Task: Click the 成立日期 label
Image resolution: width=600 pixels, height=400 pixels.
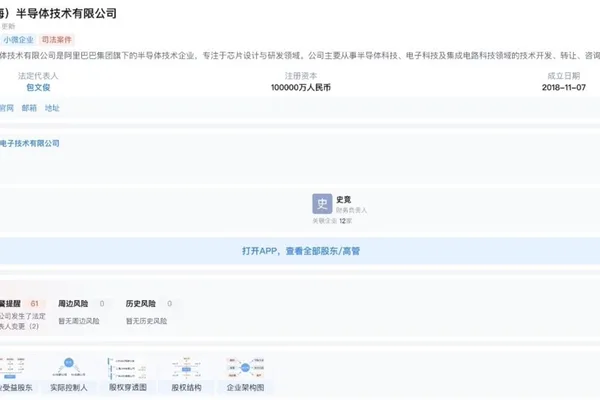Action: point(564,76)
